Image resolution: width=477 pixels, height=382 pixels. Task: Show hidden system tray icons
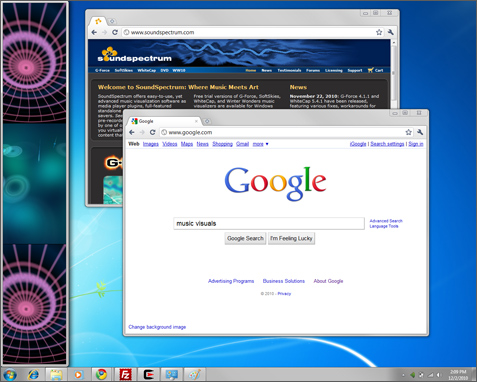point(403,375)
